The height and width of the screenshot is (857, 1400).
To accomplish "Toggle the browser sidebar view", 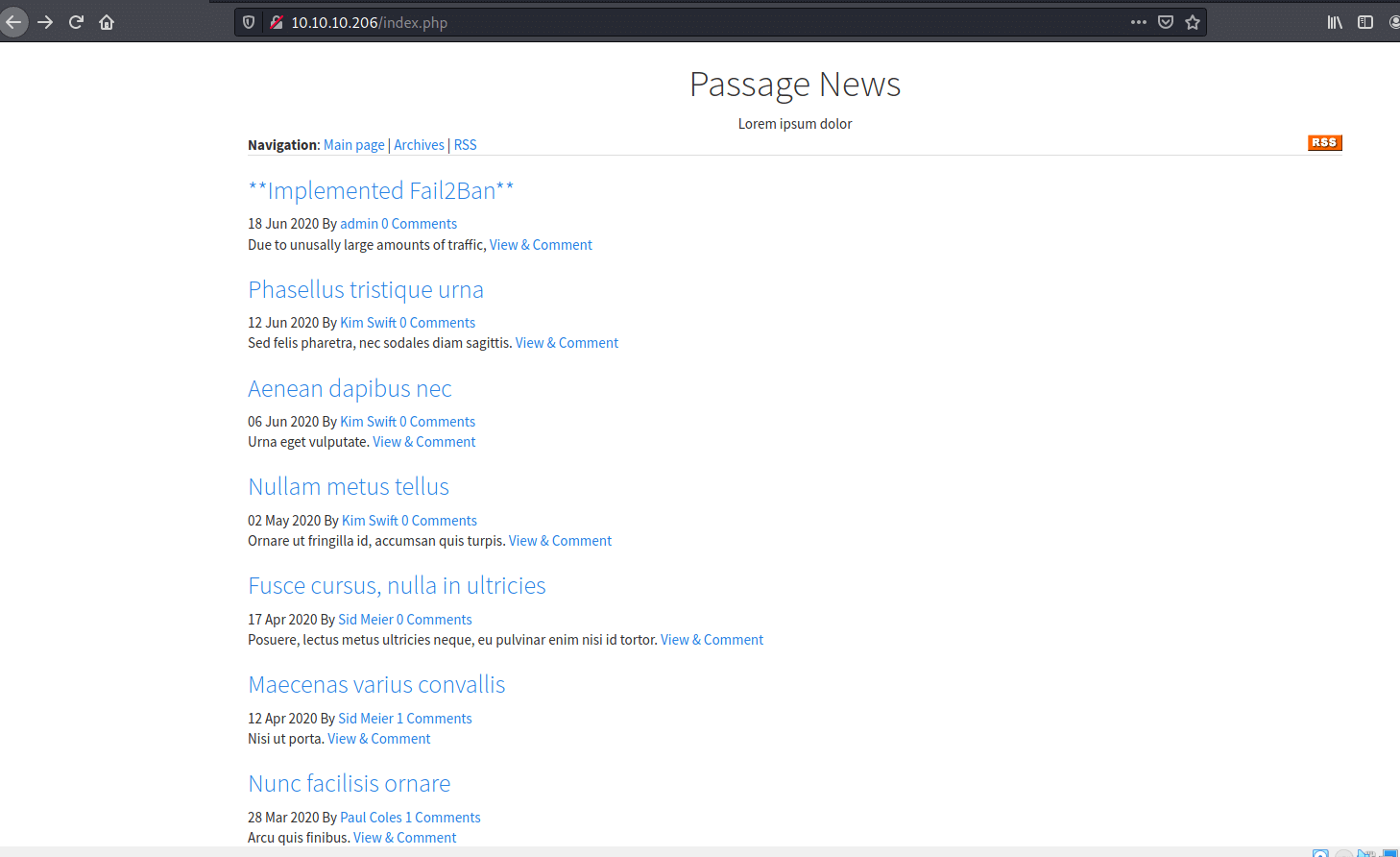I will pyautogui.click(x=1364, y=22).
